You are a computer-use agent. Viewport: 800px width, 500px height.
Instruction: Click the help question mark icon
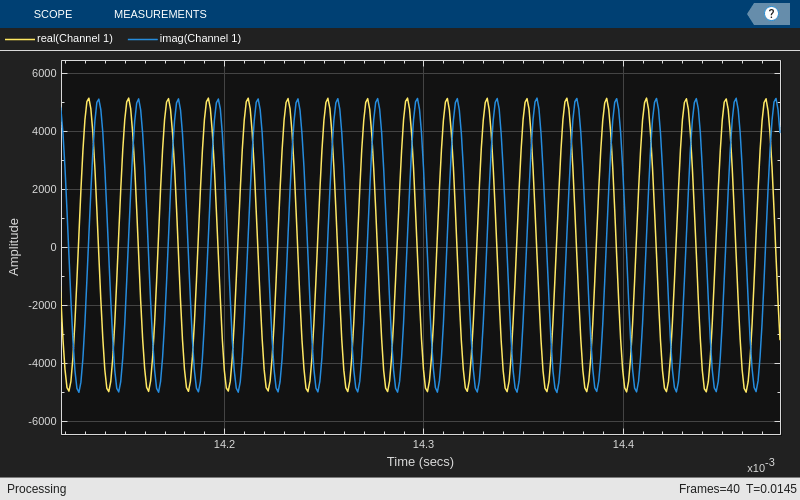771,14
